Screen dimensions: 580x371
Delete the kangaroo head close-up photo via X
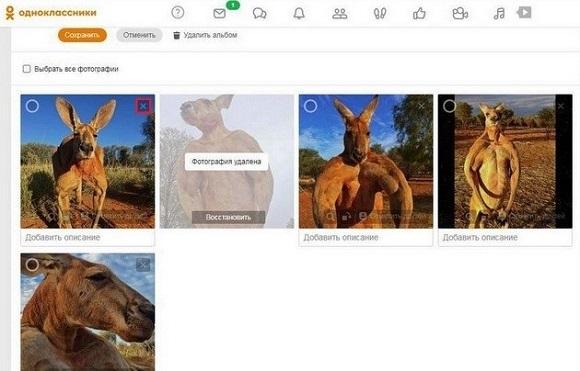click(x=143, y=264)
